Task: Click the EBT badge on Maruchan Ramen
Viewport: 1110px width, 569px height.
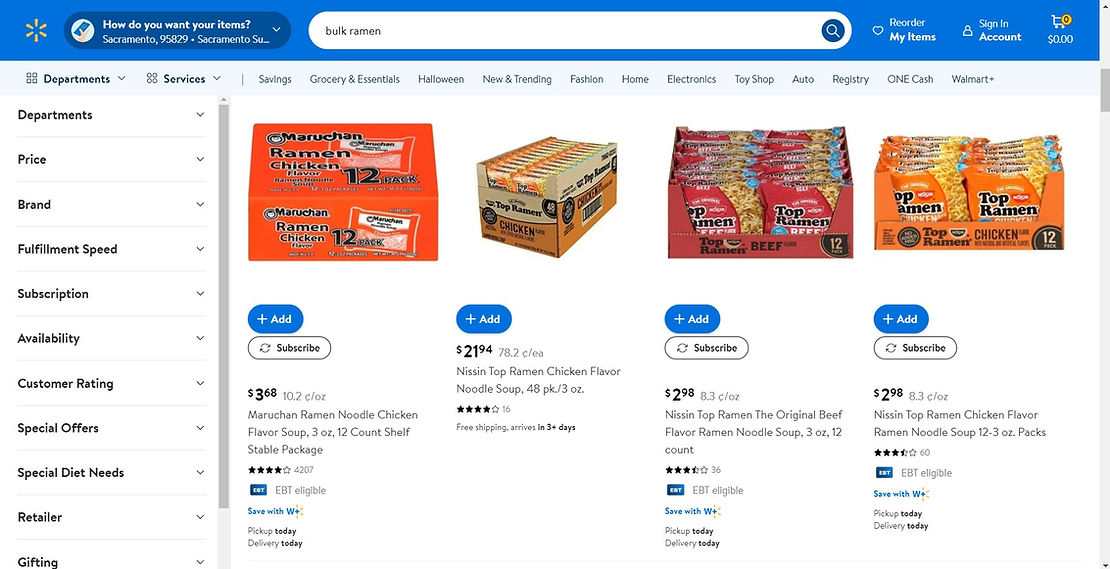Action: click(x=257, y=490)
